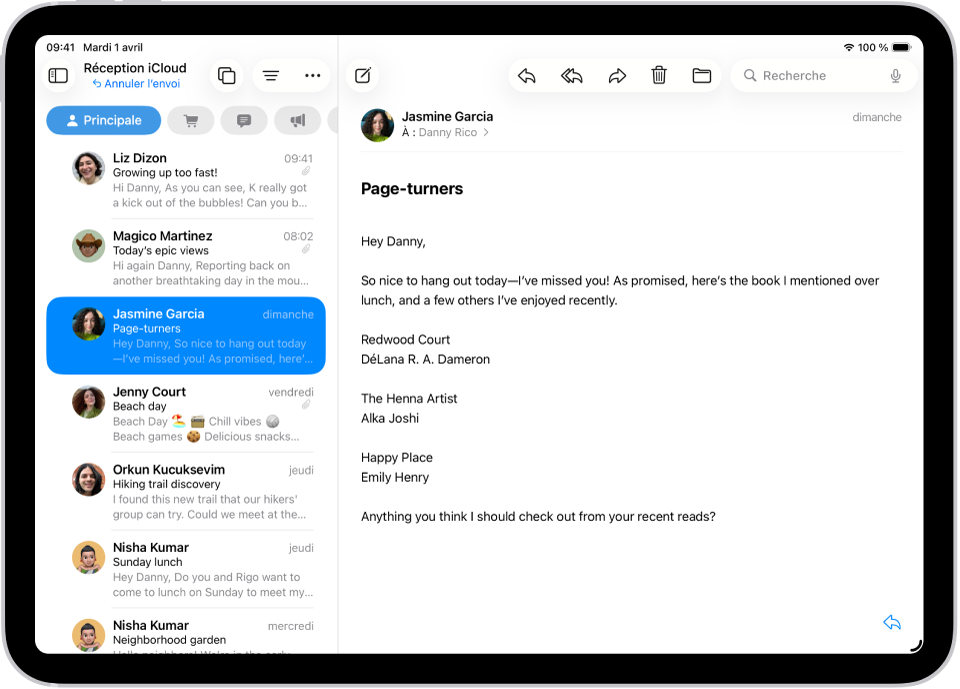
Task: Reply to Jasmine Garcia's message
Action: [x=527, y=75]
